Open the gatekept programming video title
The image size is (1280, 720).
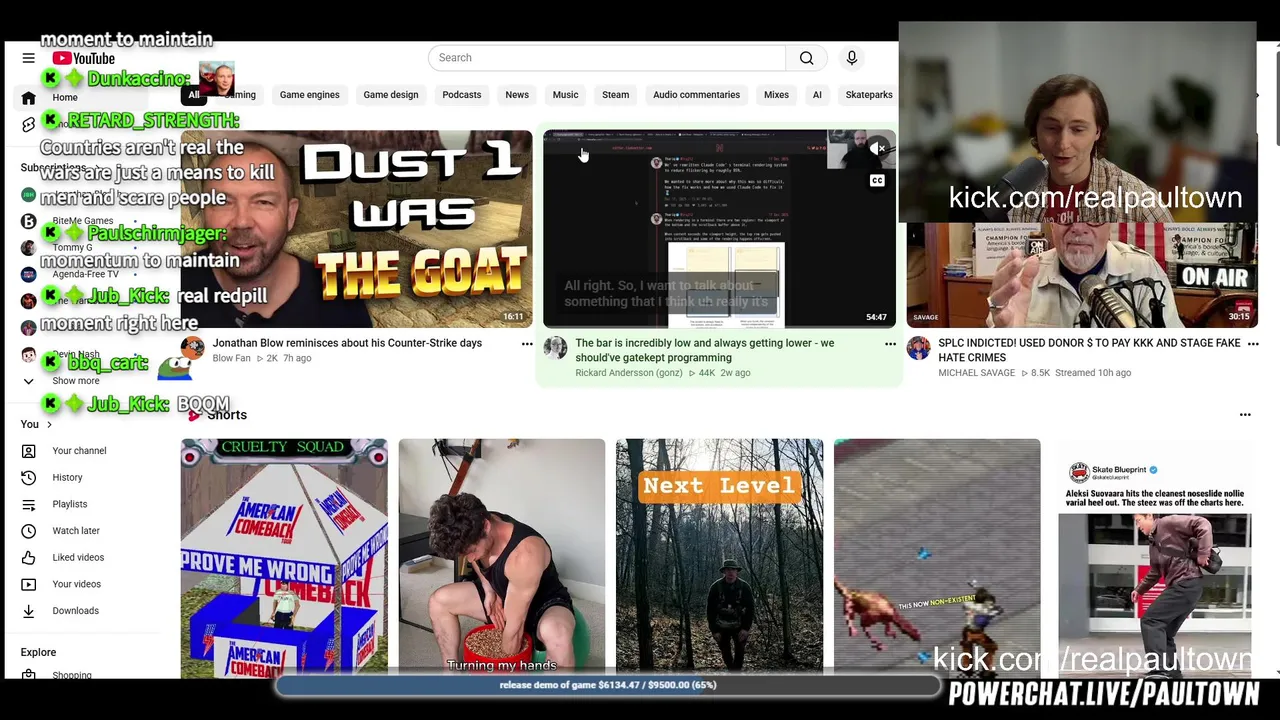[705, 350]
